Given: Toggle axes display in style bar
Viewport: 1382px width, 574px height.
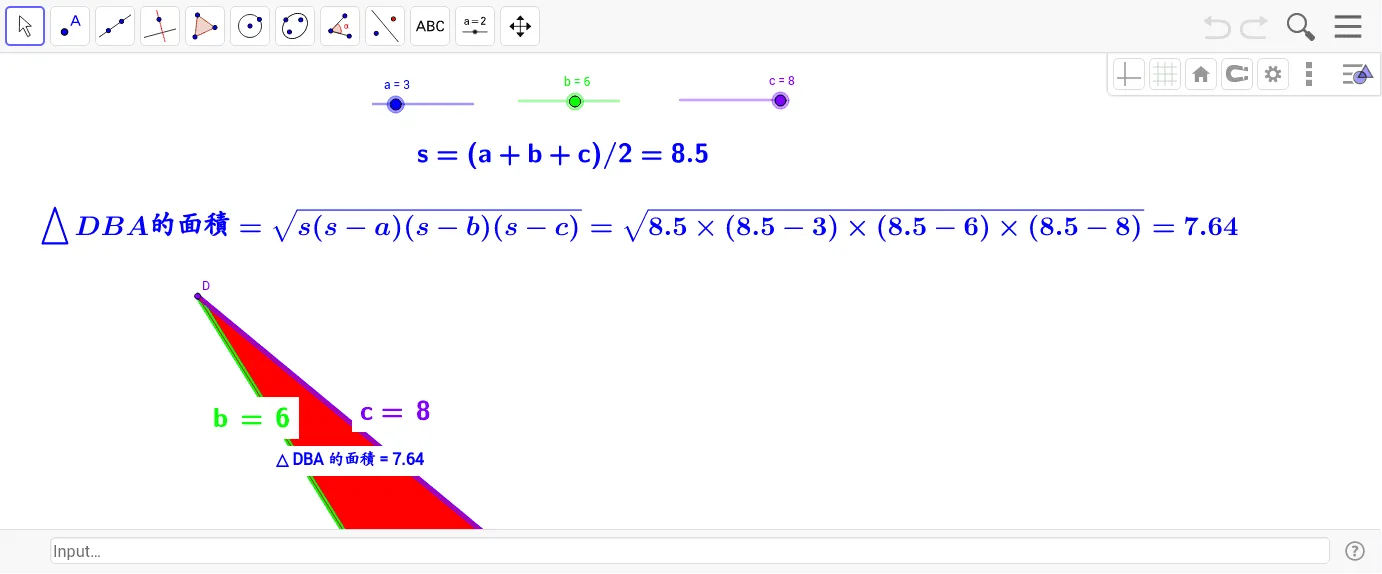Looking at the screenshot, I should point(1129,74).
